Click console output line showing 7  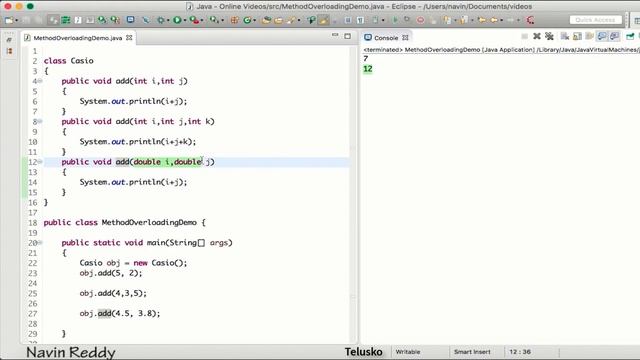pyautogui.click(x=366, y=59)
